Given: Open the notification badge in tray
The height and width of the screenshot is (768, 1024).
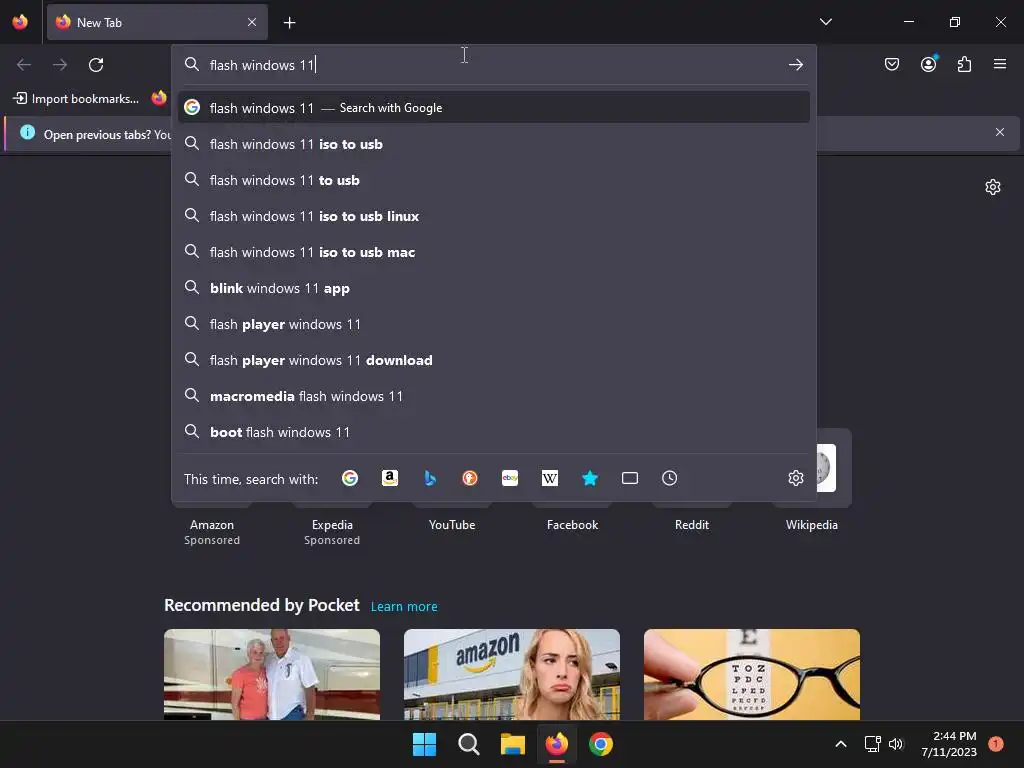Looking at the screenshot, I should pos(996,744).
